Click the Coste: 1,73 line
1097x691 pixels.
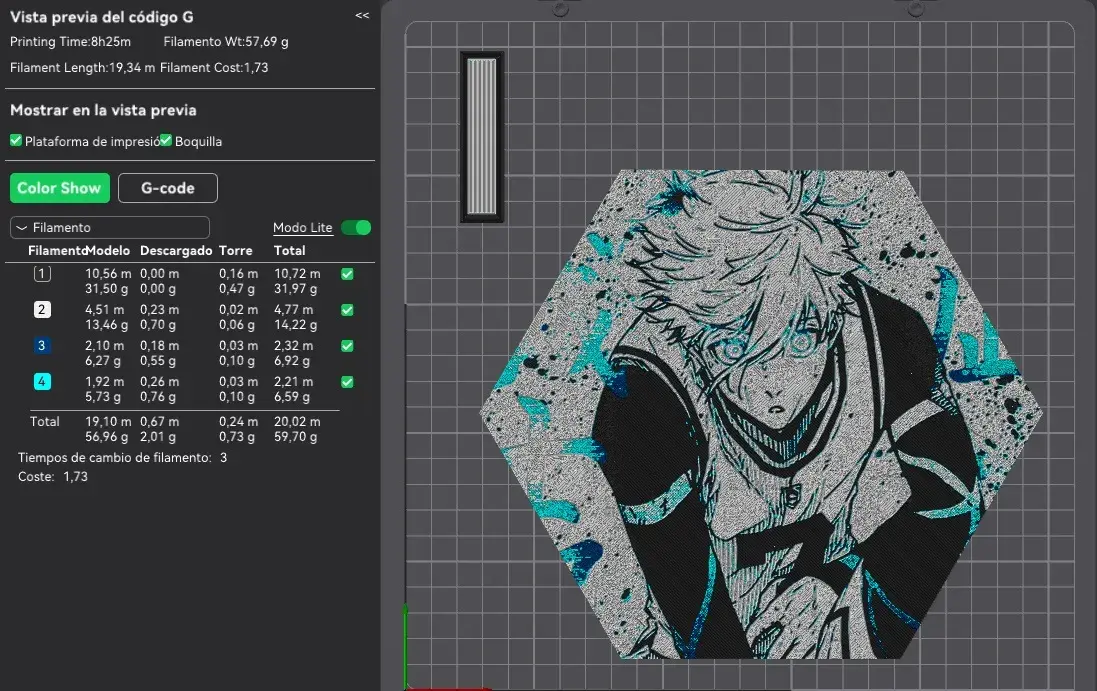click(53, 476)
